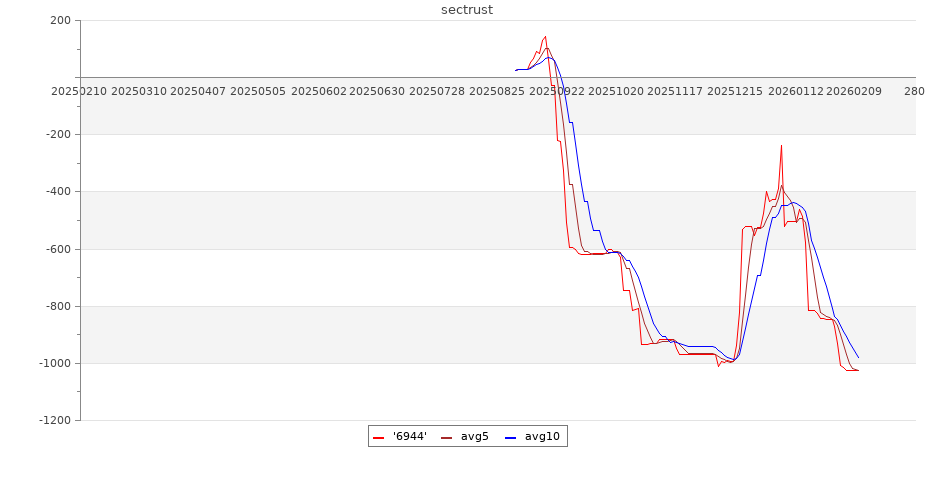Click the 20250407 date label

click(x=198, y=91)
